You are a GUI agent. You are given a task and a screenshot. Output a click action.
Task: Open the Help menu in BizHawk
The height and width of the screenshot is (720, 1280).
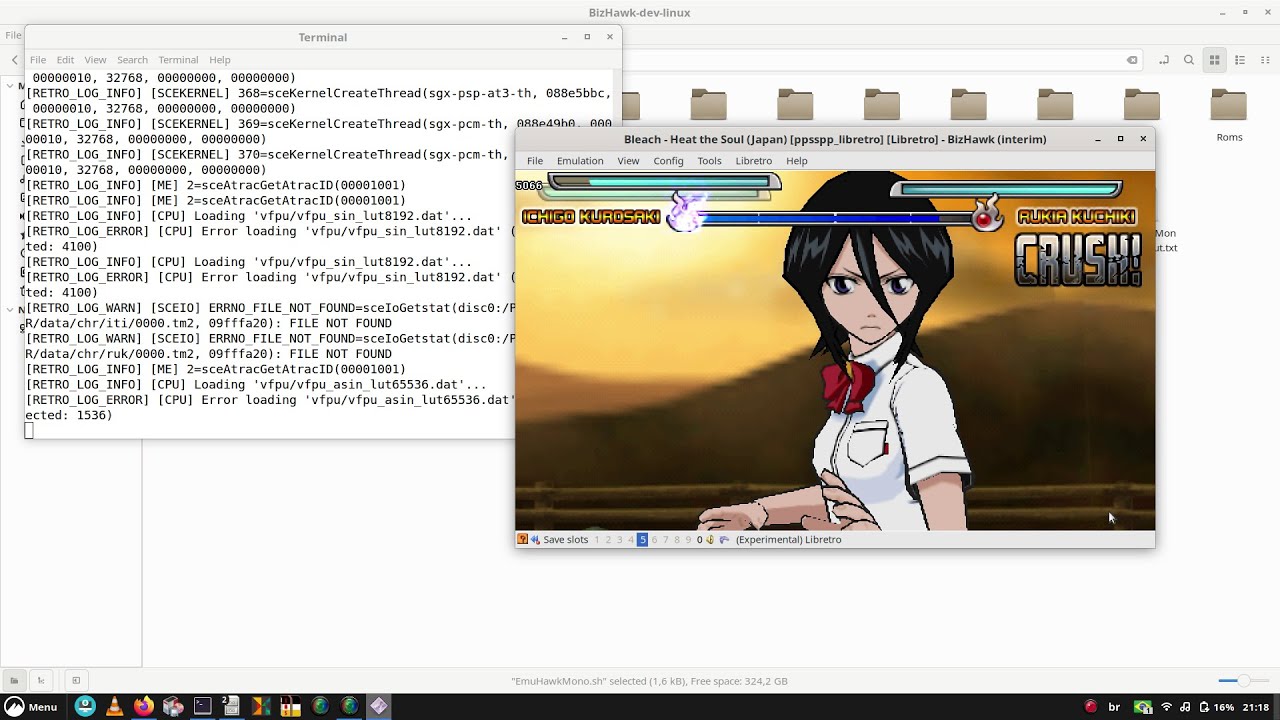pyautogui.click(x=796, y=161)
